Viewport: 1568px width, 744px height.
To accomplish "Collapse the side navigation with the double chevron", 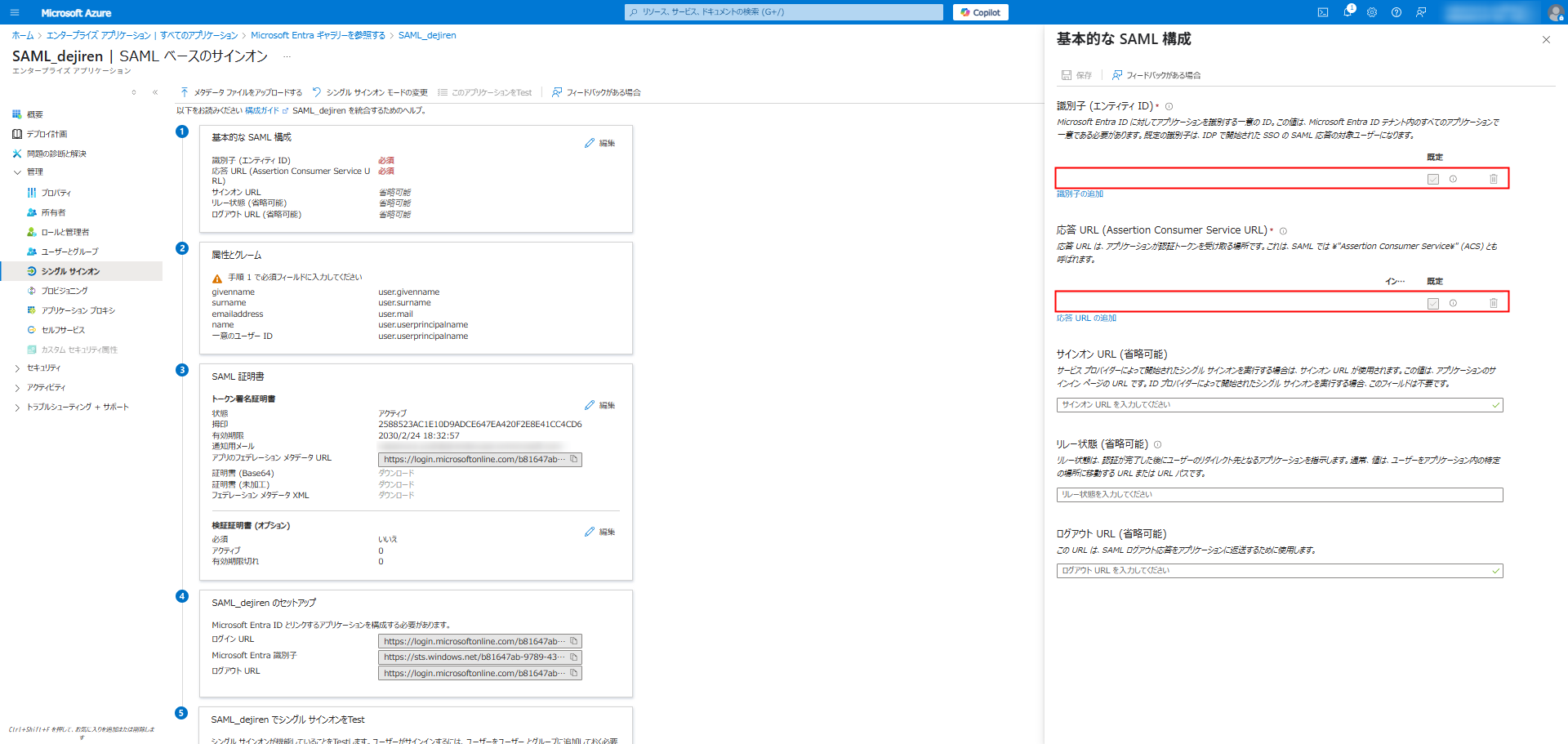I will click(x=155, y=92).
